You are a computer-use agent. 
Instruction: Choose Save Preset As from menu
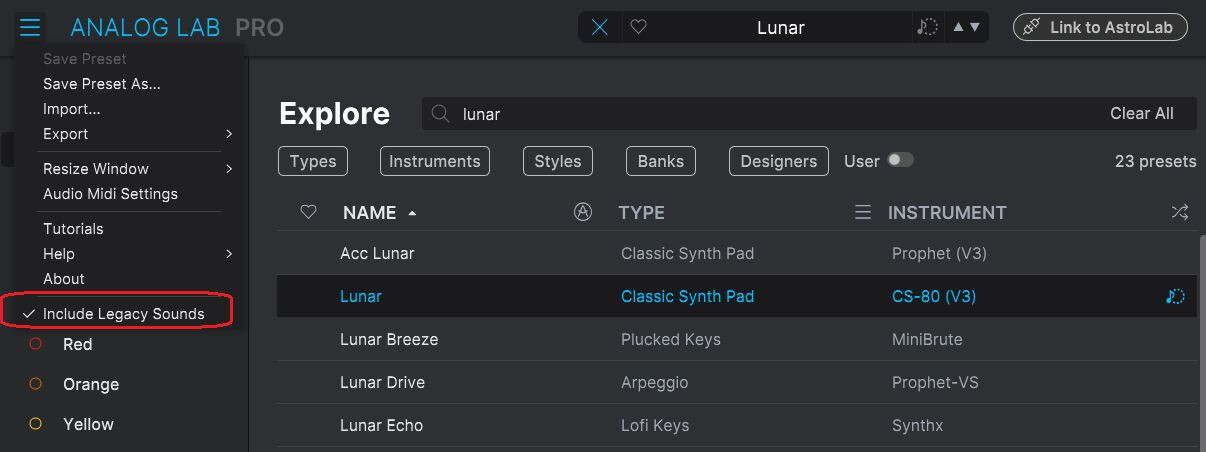coord(101,84)
